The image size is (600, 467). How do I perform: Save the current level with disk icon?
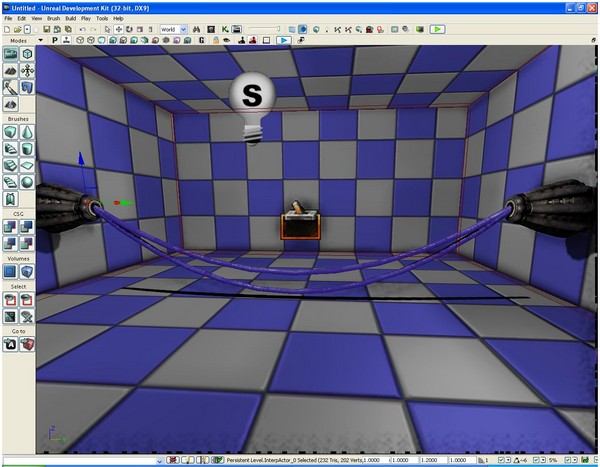click(x=46, y=29)
